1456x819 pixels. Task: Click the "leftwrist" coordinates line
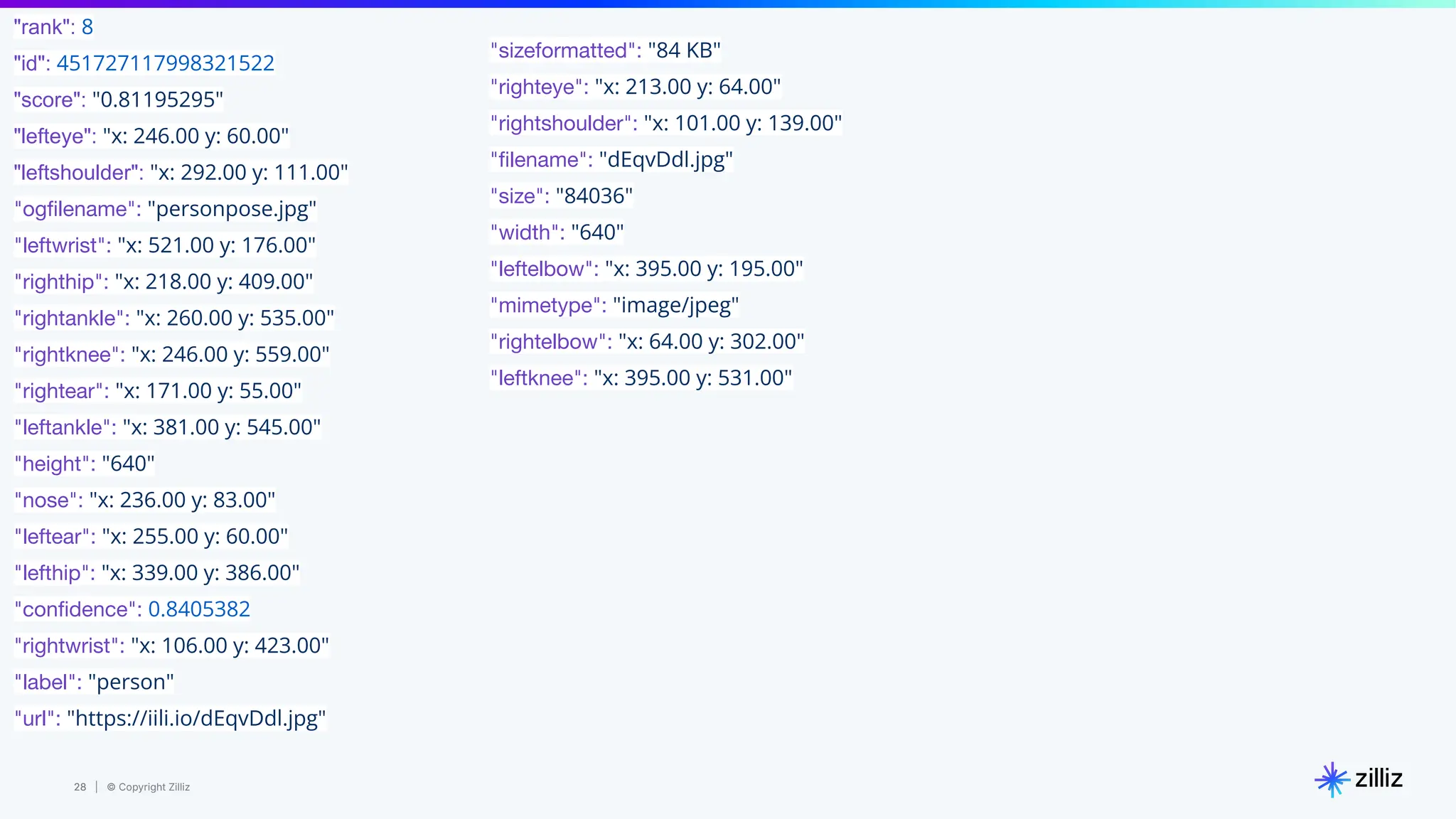[x=165, y=245]
